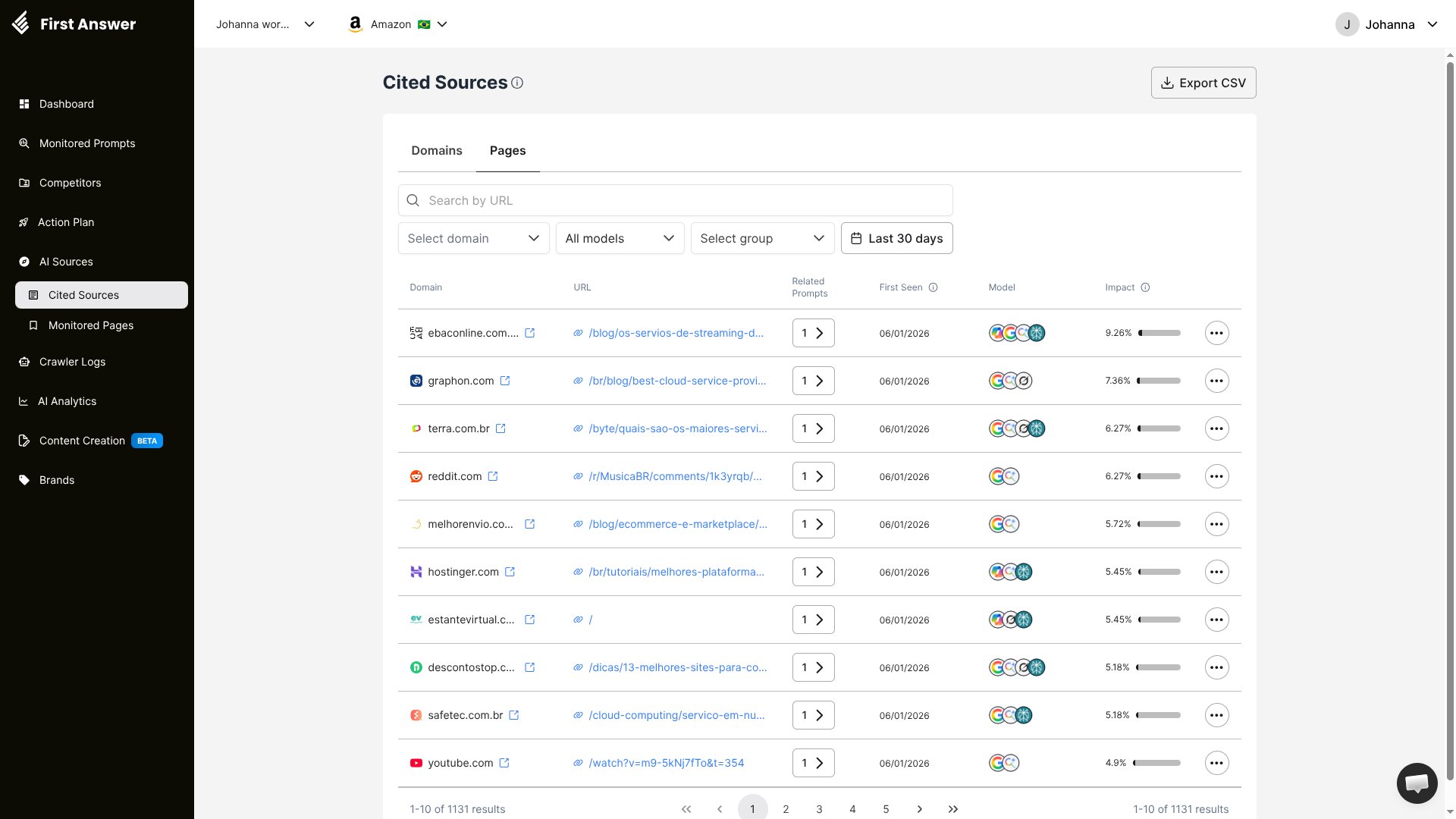Open graphon.com external link icon
Viewport: 1456px width, 819px height.
pyautogui.click(x=505, y=381)
